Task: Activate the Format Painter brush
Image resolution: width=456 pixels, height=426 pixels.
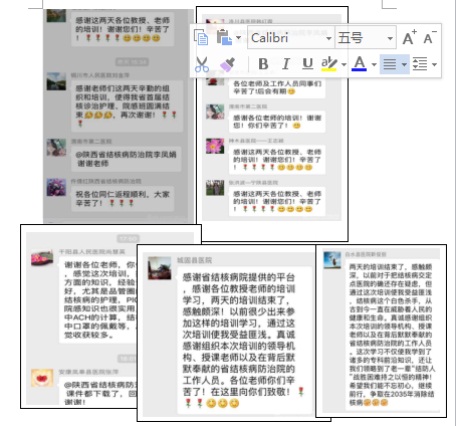Action: point(227,64)
